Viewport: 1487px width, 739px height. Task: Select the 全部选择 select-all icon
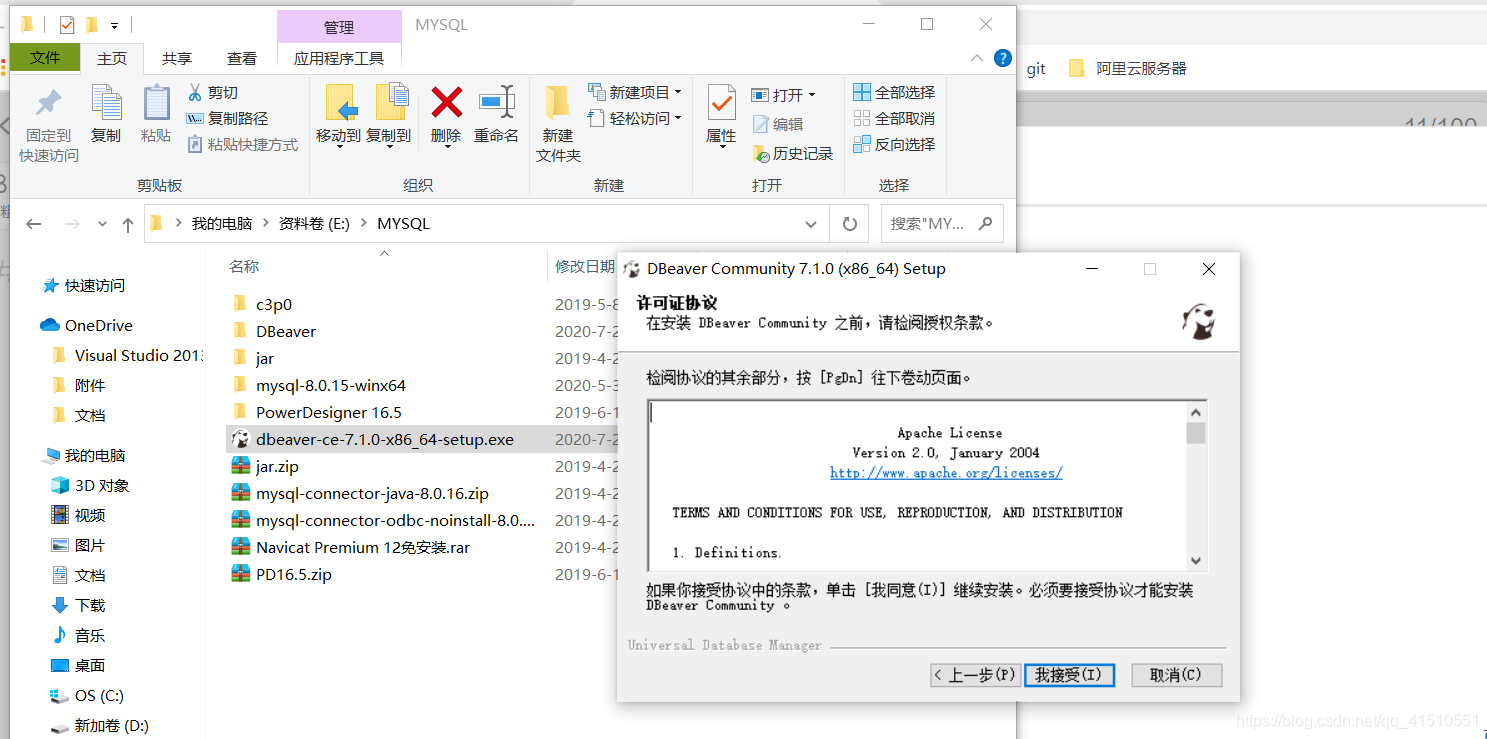coord(860,91)
